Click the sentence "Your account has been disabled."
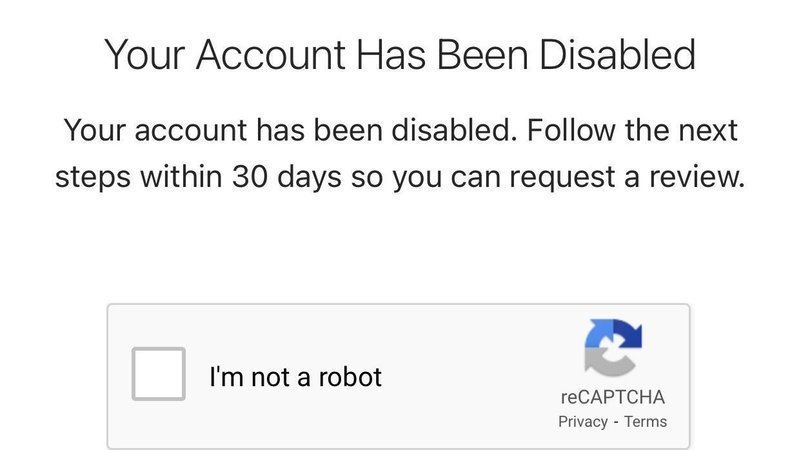The image size is (800, 450). (x=291, y=130)
